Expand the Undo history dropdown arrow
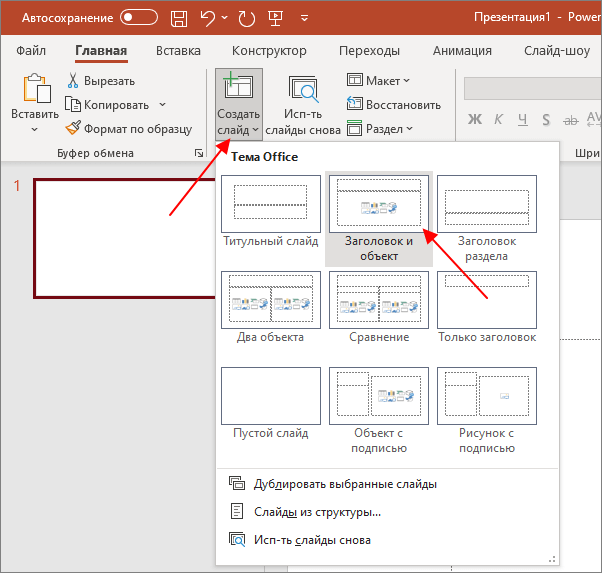602x573 pixels. [225, 18]
